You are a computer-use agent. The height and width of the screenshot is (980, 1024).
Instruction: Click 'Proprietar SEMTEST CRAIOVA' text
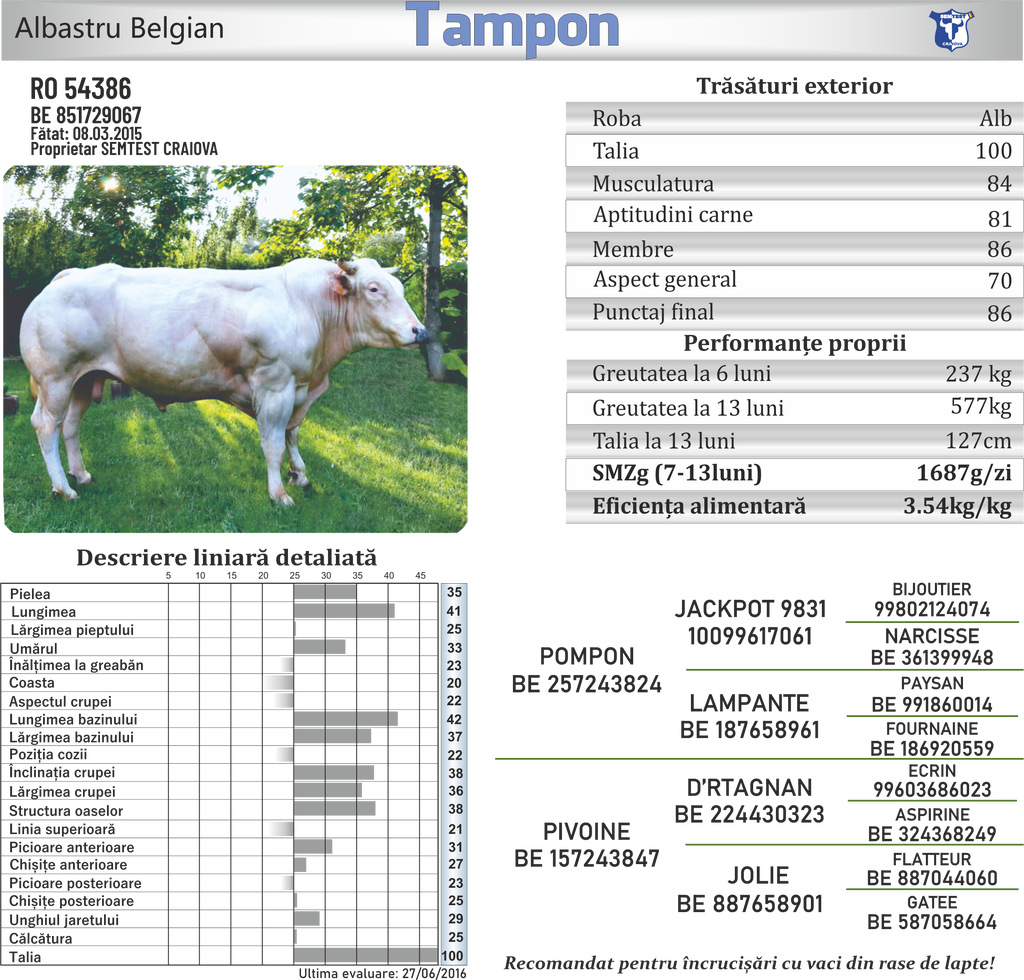pyautogui.click(x=124, y=149)
